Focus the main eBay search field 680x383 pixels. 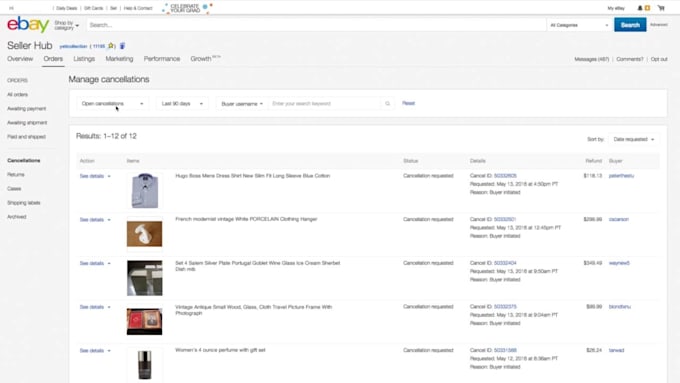click(x=316, y=25)
